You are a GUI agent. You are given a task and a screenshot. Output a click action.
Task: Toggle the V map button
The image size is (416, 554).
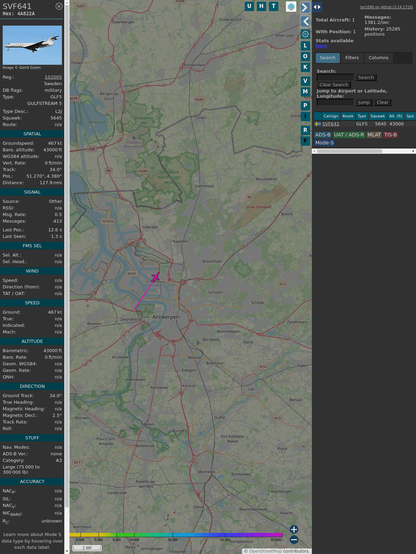tap(305, 81)
